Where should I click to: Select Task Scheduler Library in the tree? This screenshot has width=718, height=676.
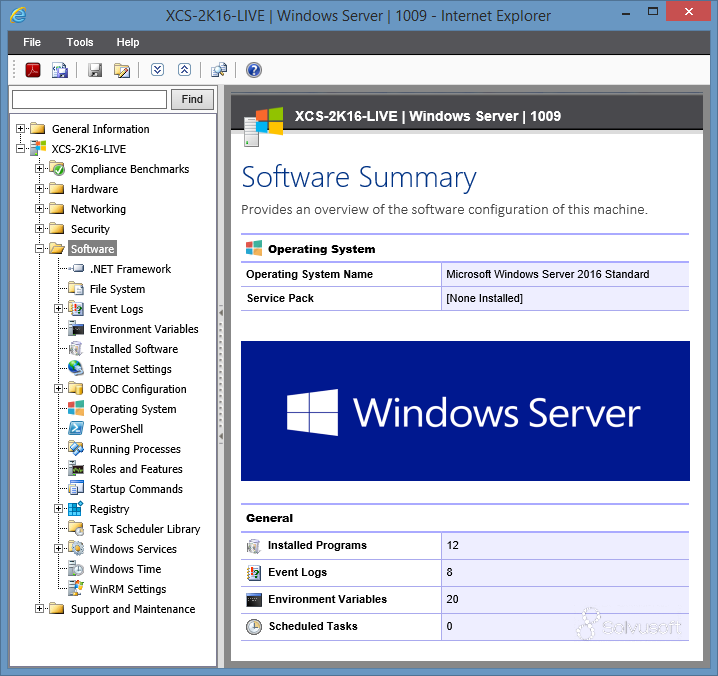[x=145, y=529]
